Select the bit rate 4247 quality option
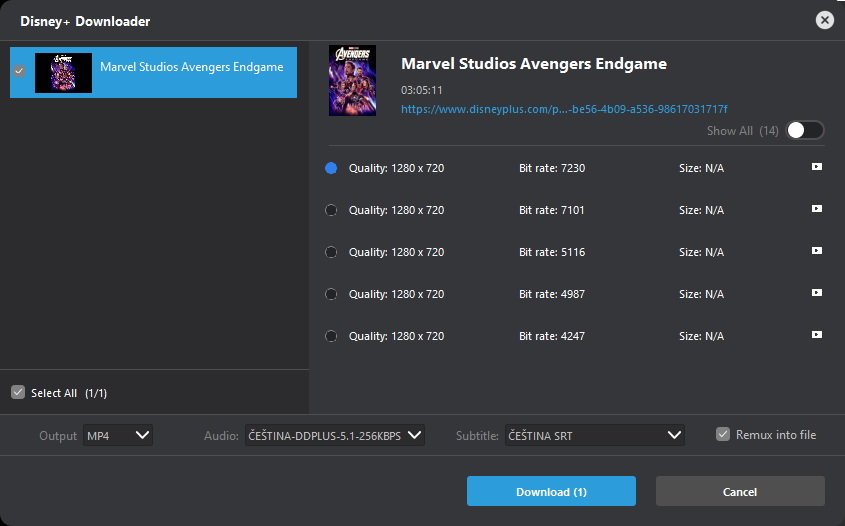845x526 pixels. coord(331,336)
